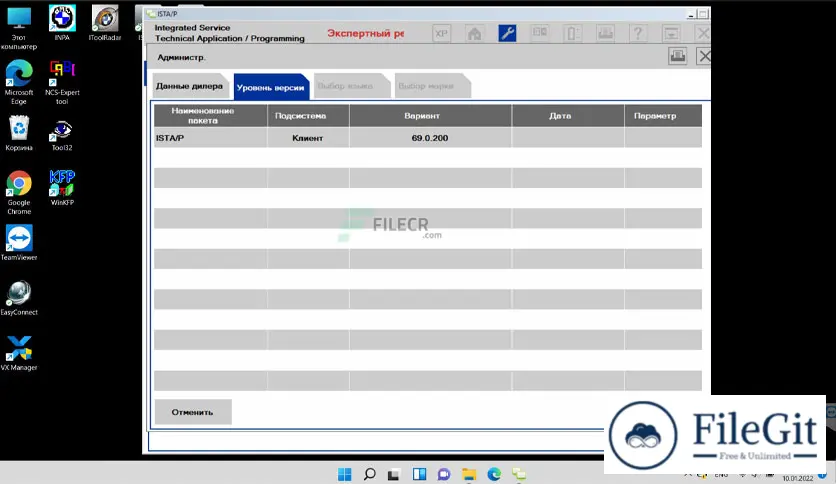Click the Подсистема column header
This screenshot has height=484, width=836.
click(308, 116)
